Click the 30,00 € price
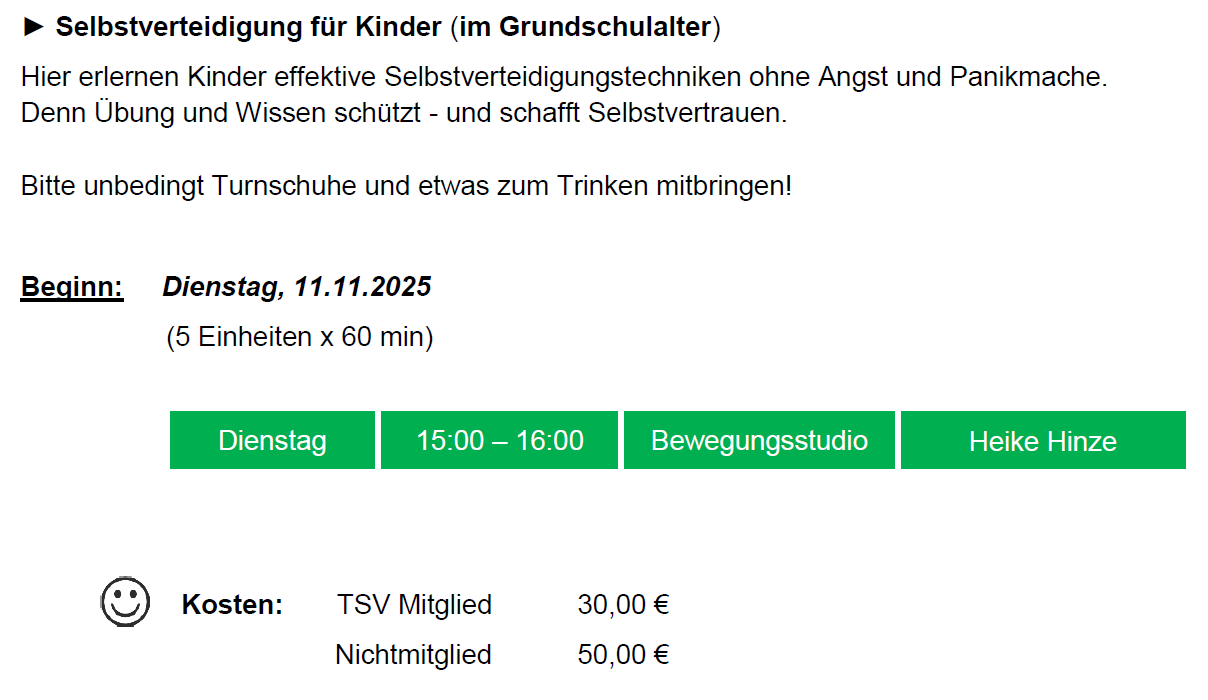This screenshot has height=700, width=1208. pos(623,605)
